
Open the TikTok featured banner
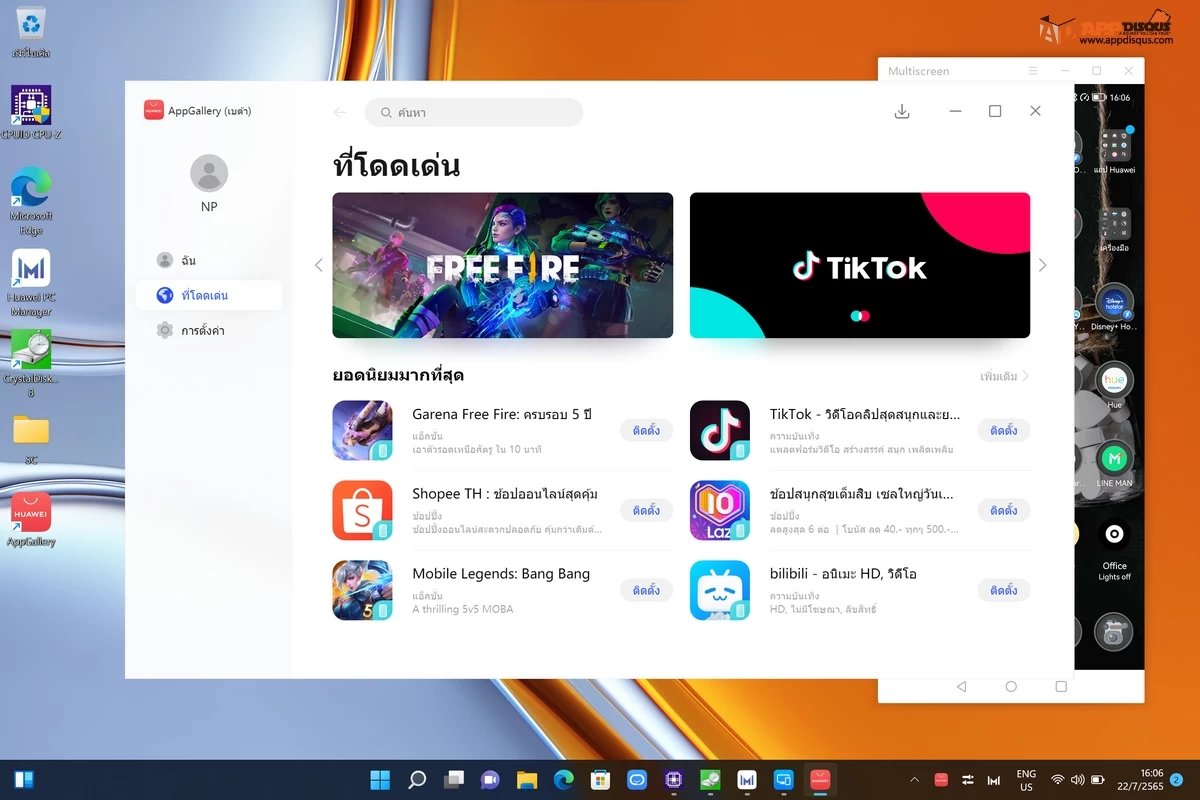(860, 265)
